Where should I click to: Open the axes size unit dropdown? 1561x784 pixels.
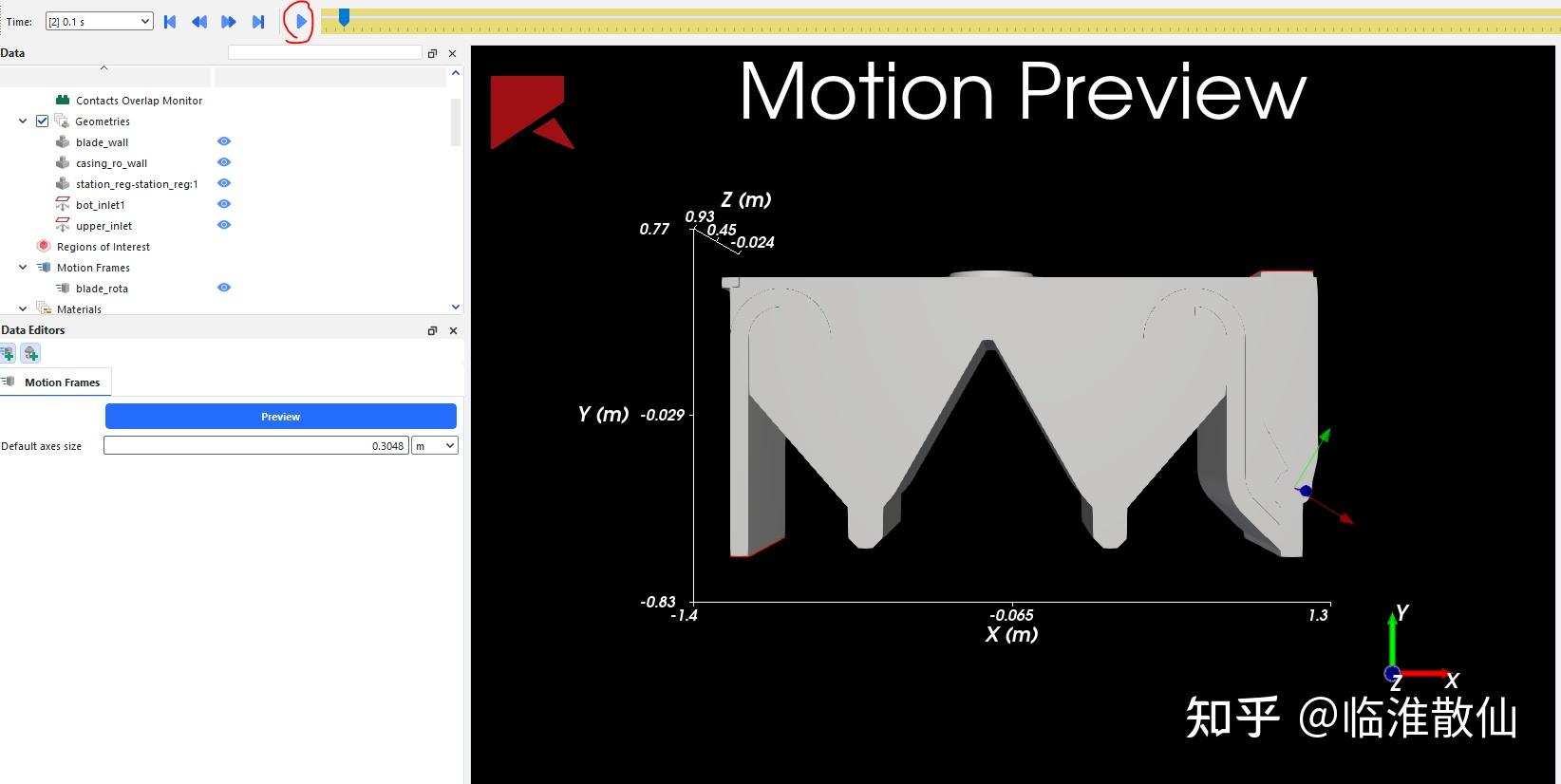(x=435, y=445)
